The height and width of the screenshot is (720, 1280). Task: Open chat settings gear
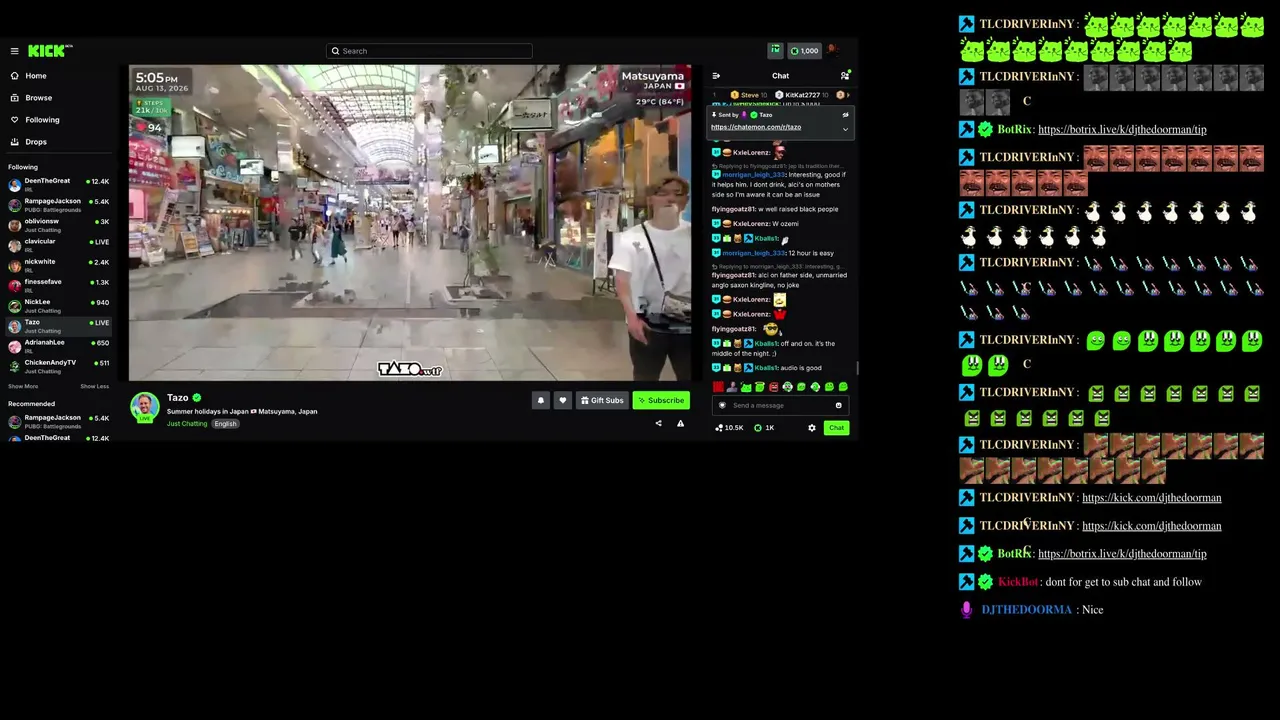click(x=812, y=428)
